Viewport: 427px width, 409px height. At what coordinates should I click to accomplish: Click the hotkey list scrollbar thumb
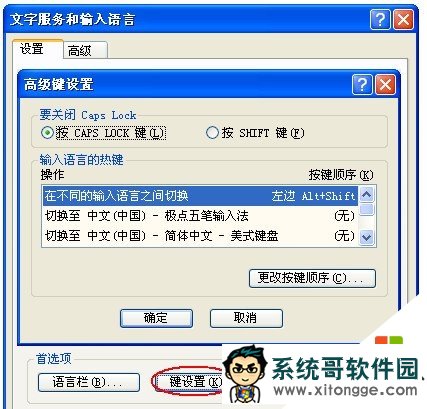point(367,210)
